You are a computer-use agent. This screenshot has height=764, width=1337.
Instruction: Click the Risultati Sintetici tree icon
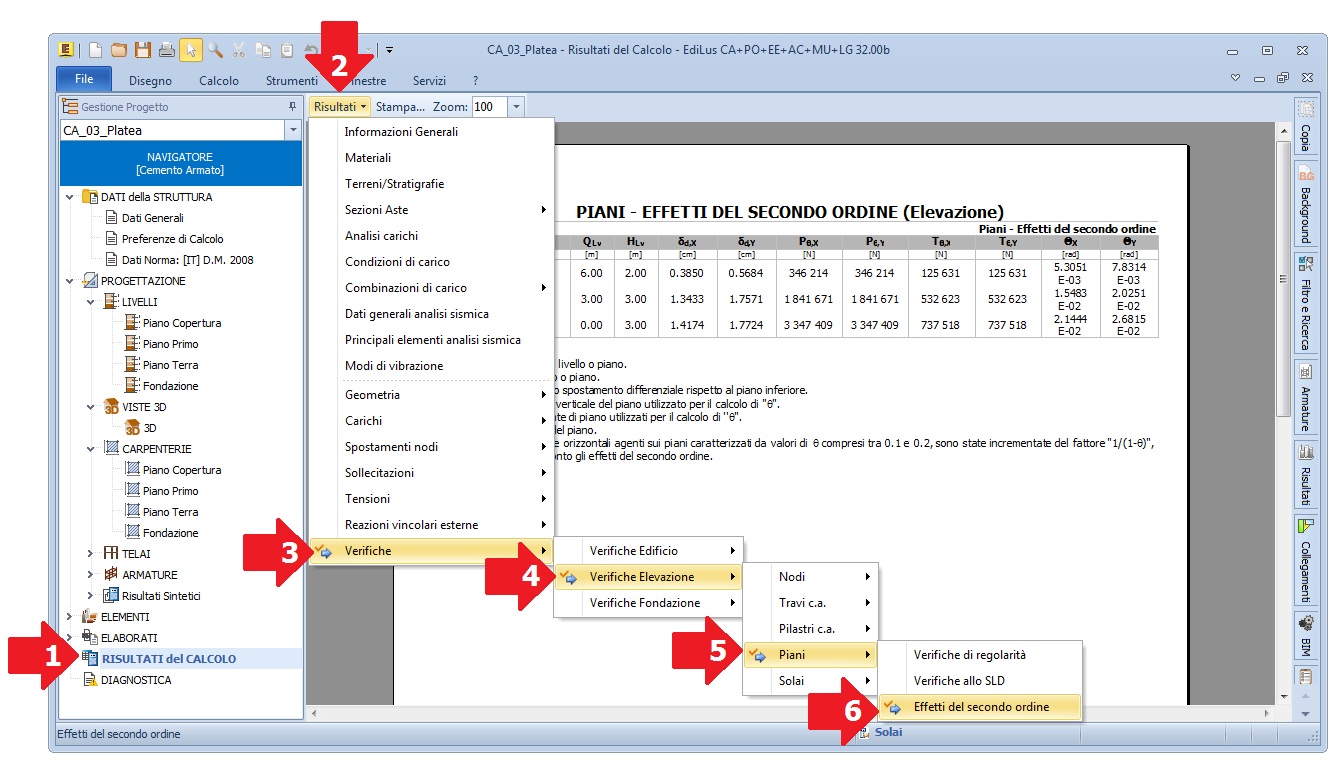click(x=111, y=596)
